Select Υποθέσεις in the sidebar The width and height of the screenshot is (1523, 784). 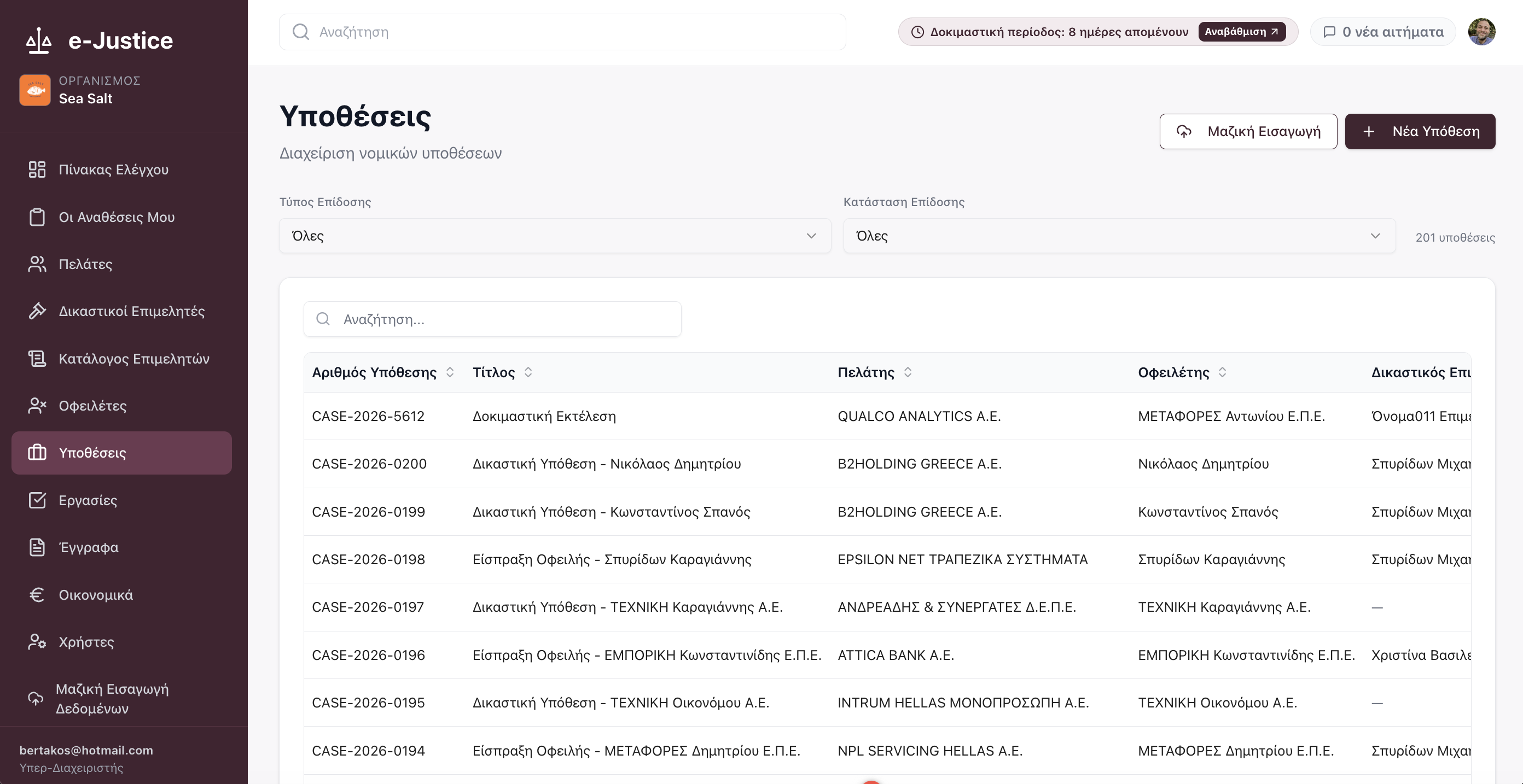click(x=122, y=453)
